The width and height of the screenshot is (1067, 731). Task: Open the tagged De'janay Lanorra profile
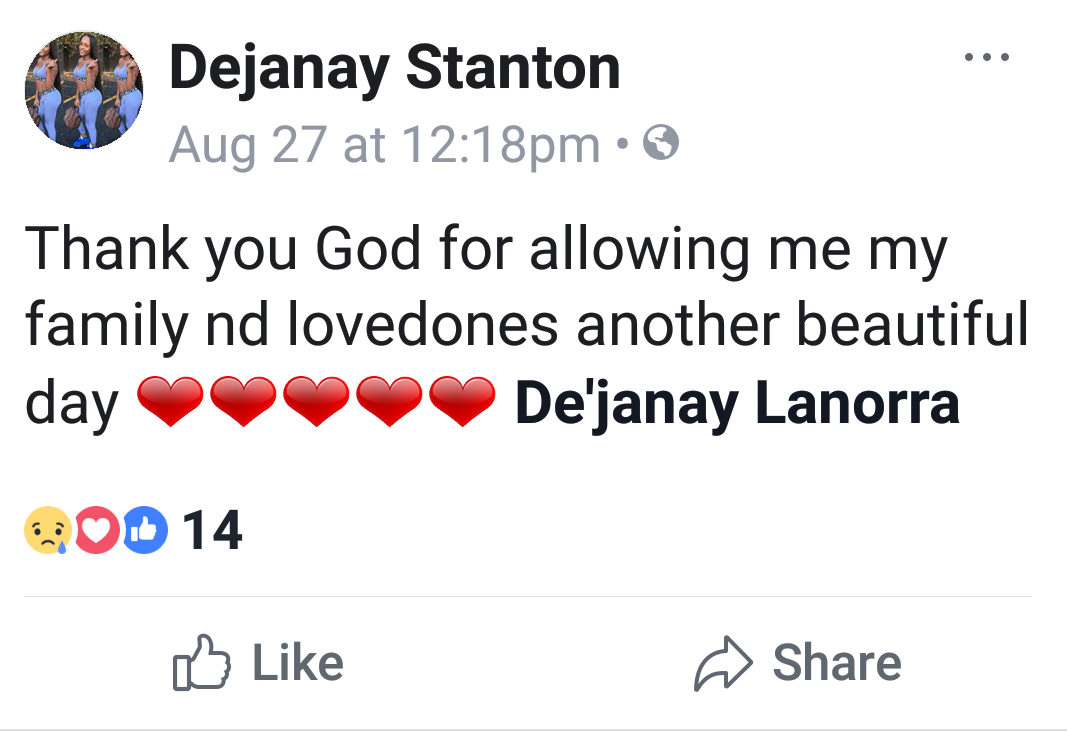point(737,403)
